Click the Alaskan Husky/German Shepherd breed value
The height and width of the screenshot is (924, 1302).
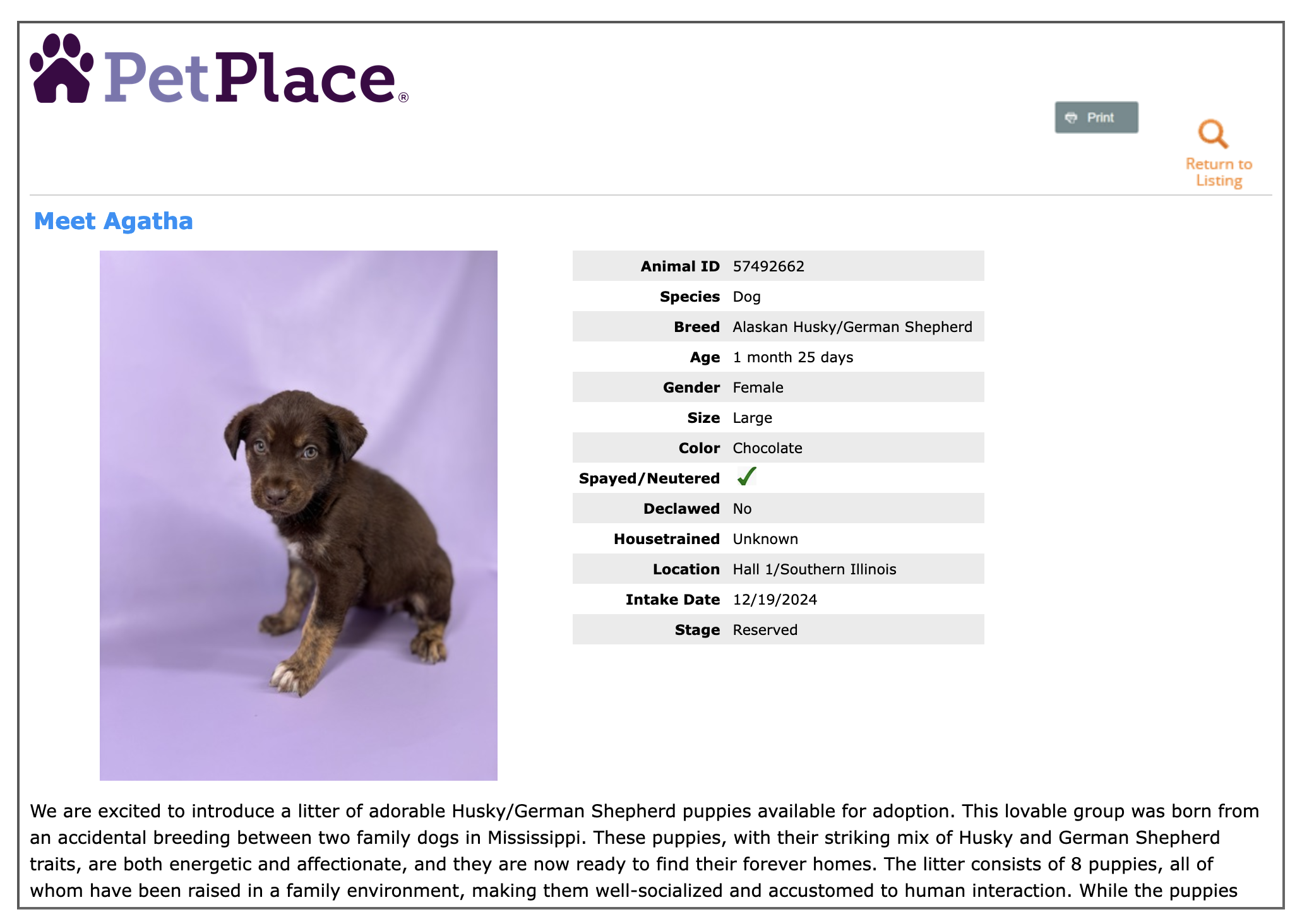(x=852, y=327)
